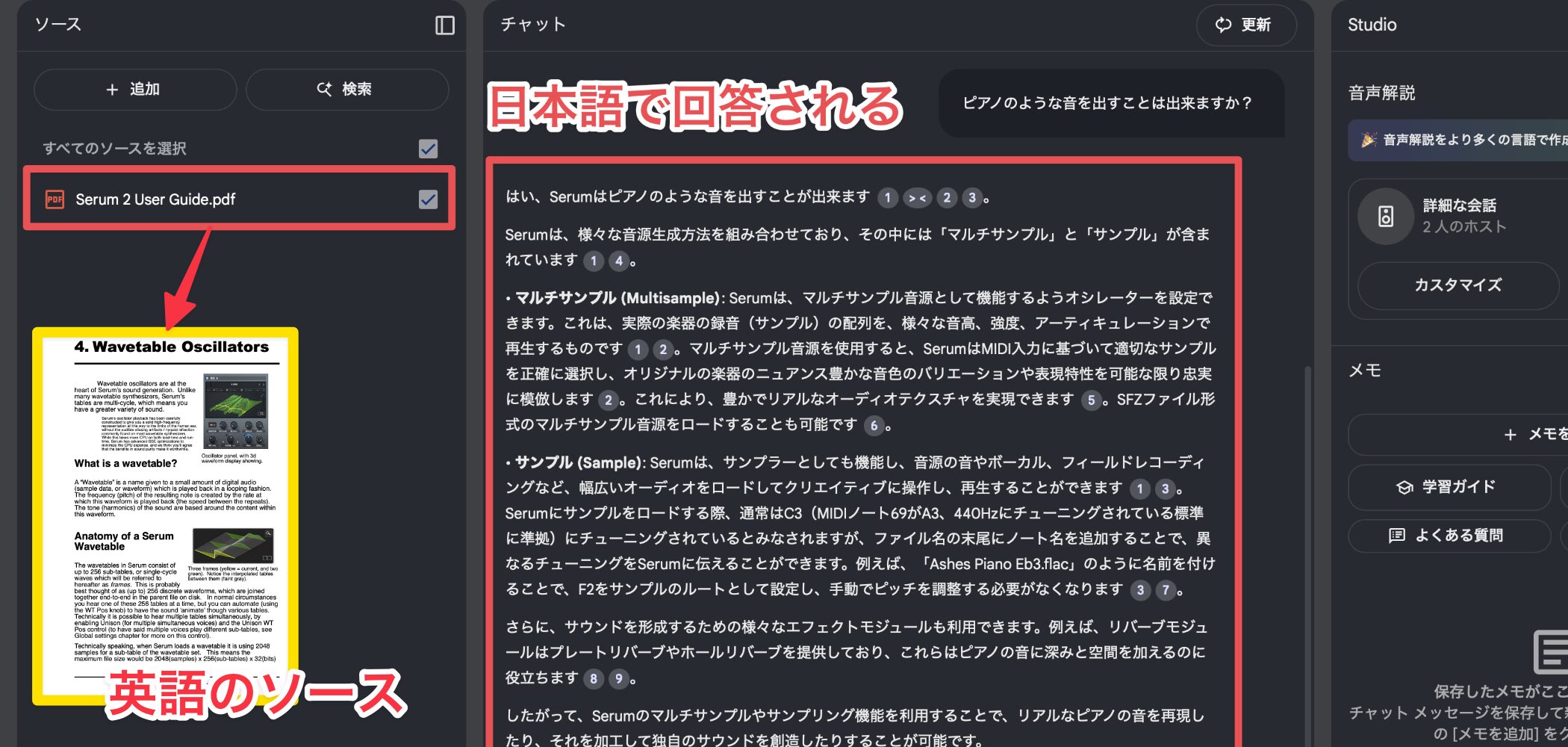Click the Studio panel title
The image size is (1568, 747).
pyautogui.click(x=1372, y=25)
